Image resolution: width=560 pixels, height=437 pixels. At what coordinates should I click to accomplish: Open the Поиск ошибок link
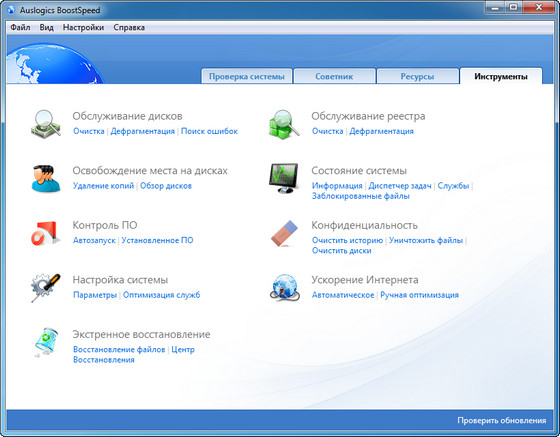209,131
